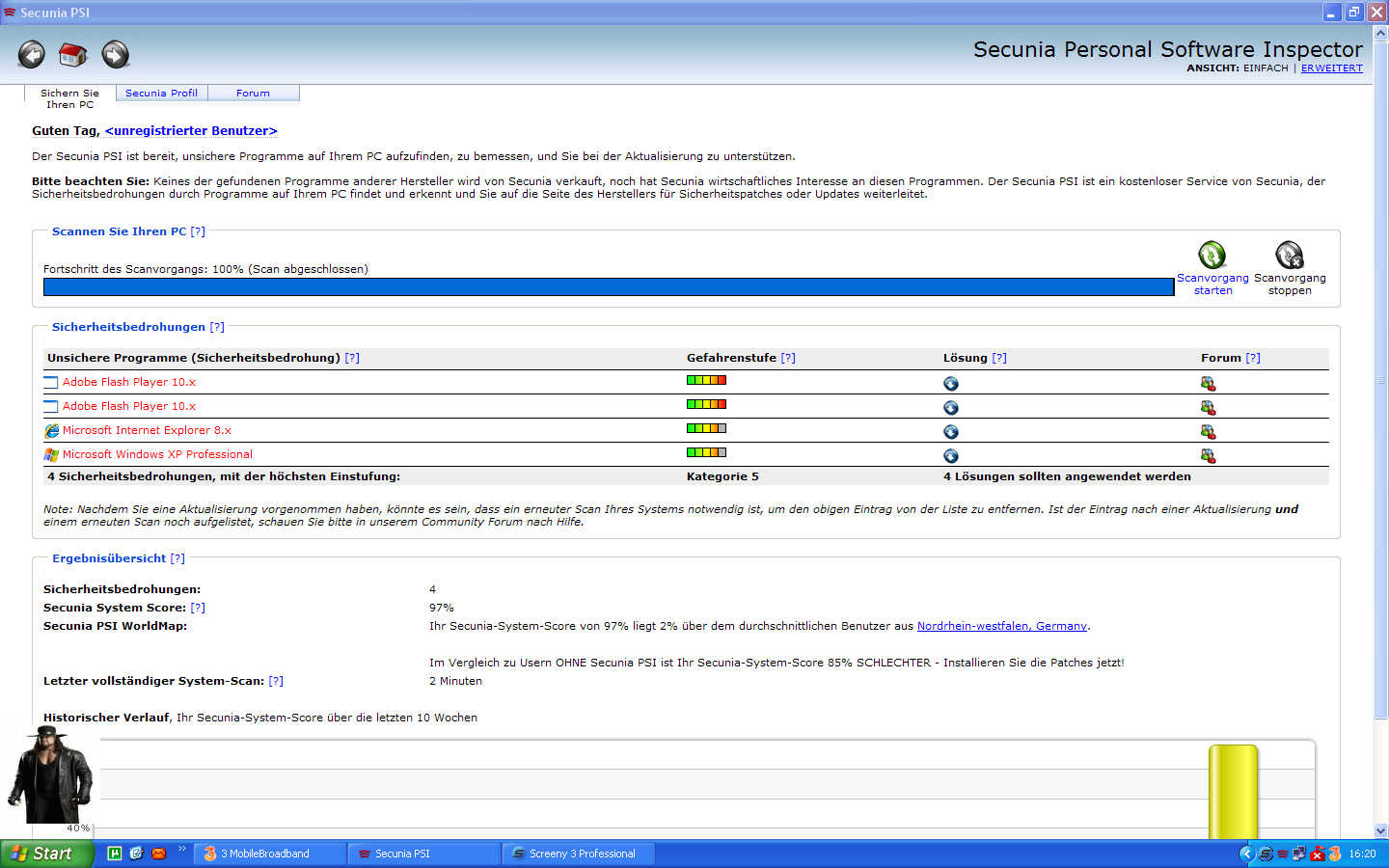This screenshot has height=868, width=1389.
Task: Switch to the Secunia Profil tab
Action: coord(161,94)
